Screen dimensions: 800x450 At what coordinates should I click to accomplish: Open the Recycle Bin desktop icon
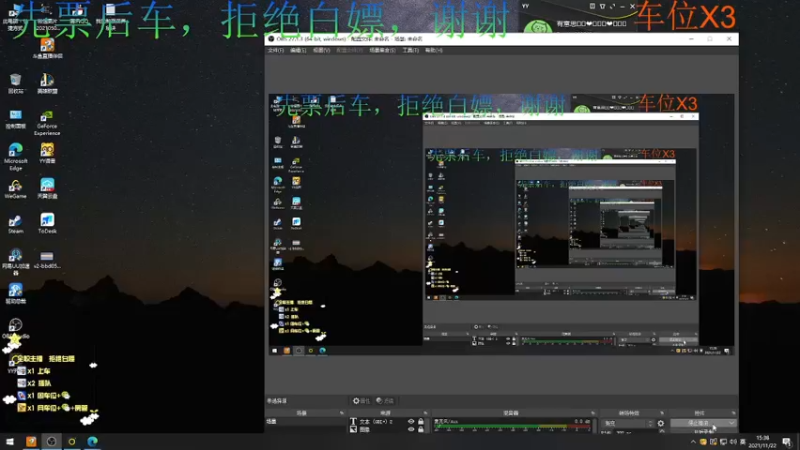[x=15, y=83]
